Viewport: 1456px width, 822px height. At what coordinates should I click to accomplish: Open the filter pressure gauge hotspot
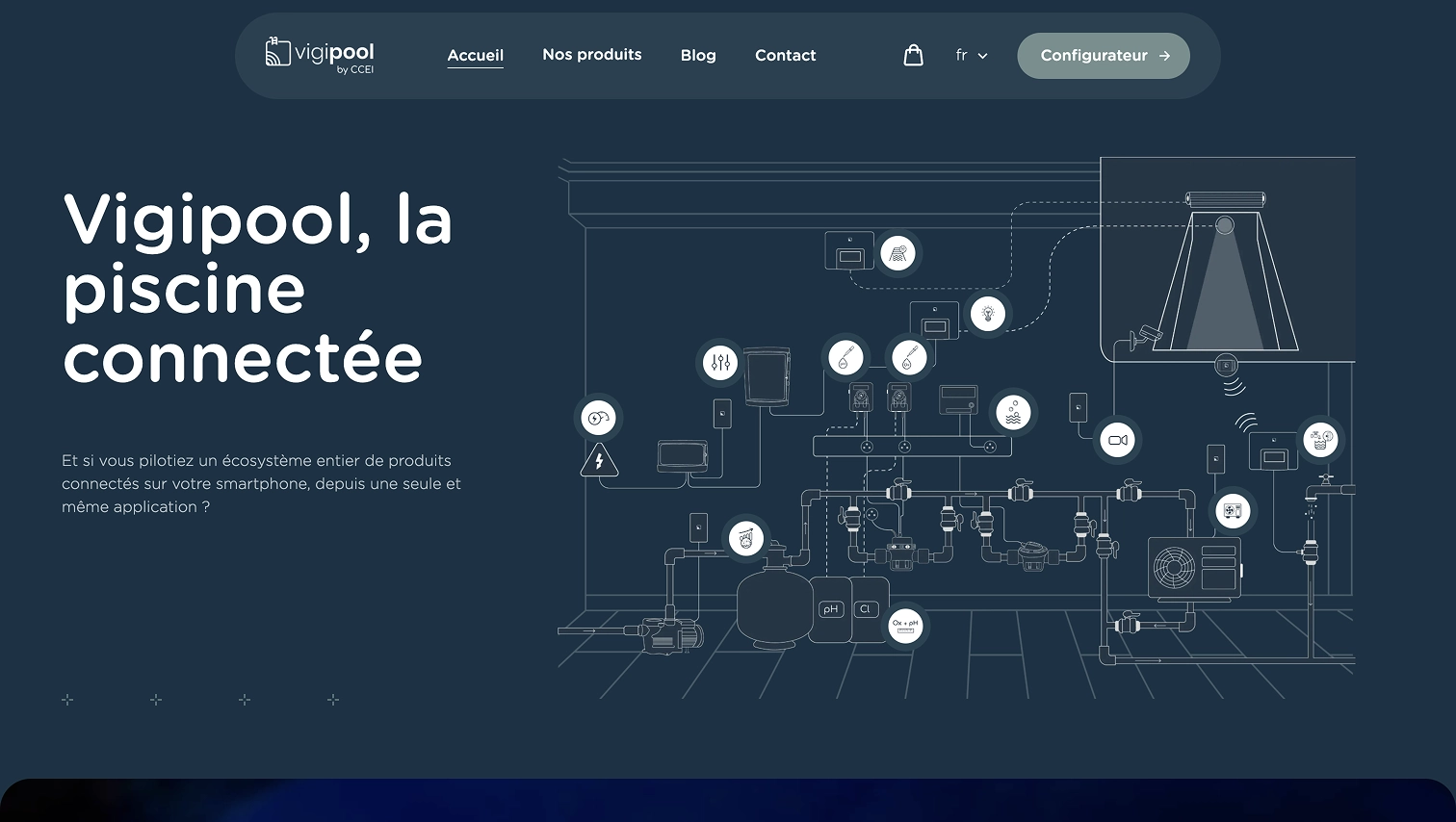point(745,539)
